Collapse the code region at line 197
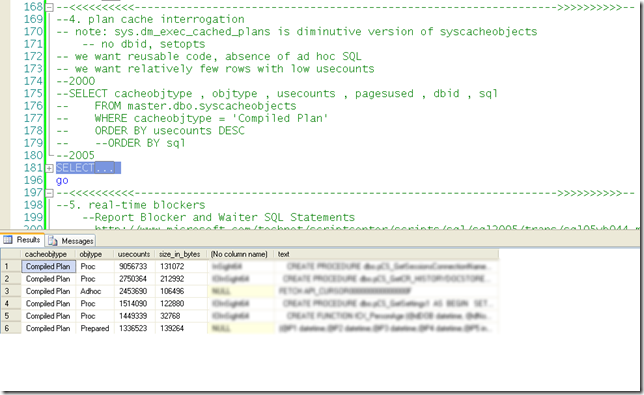The height and width of the screenshot is (395, 644). click(x=49, y=193)
